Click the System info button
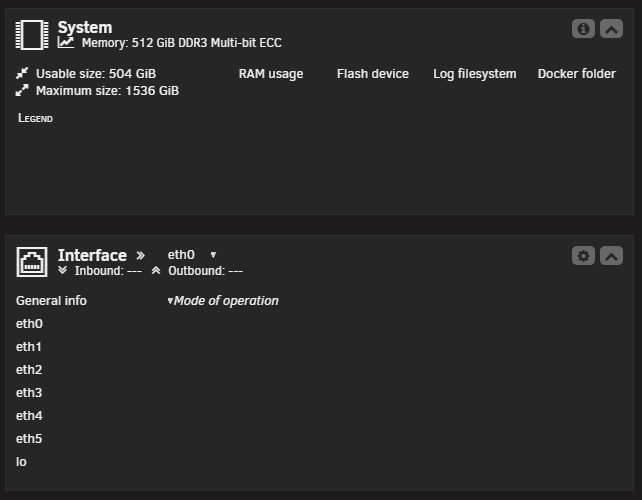This screenshot has height=500, width=642. pyautogui.click(x=583, y=29)
